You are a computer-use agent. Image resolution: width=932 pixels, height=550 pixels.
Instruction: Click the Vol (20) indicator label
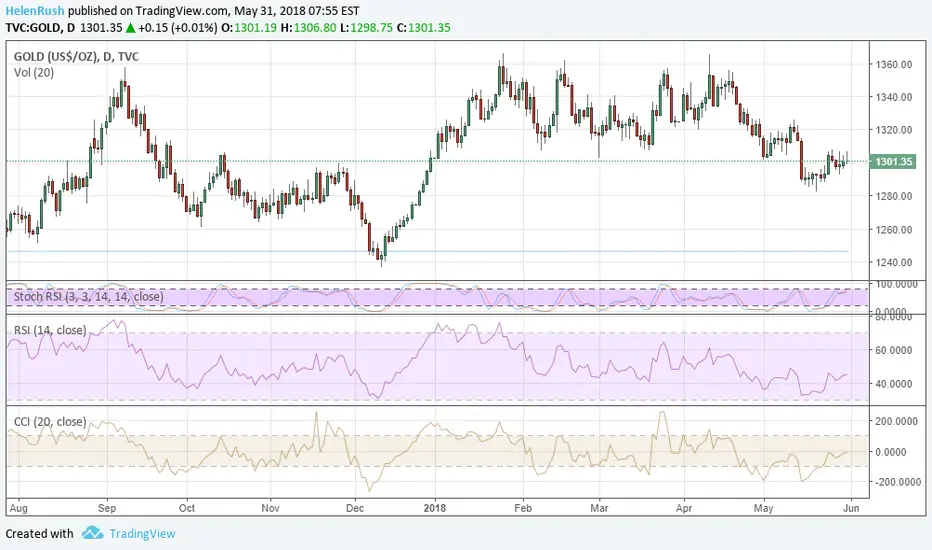coord(34,73)
